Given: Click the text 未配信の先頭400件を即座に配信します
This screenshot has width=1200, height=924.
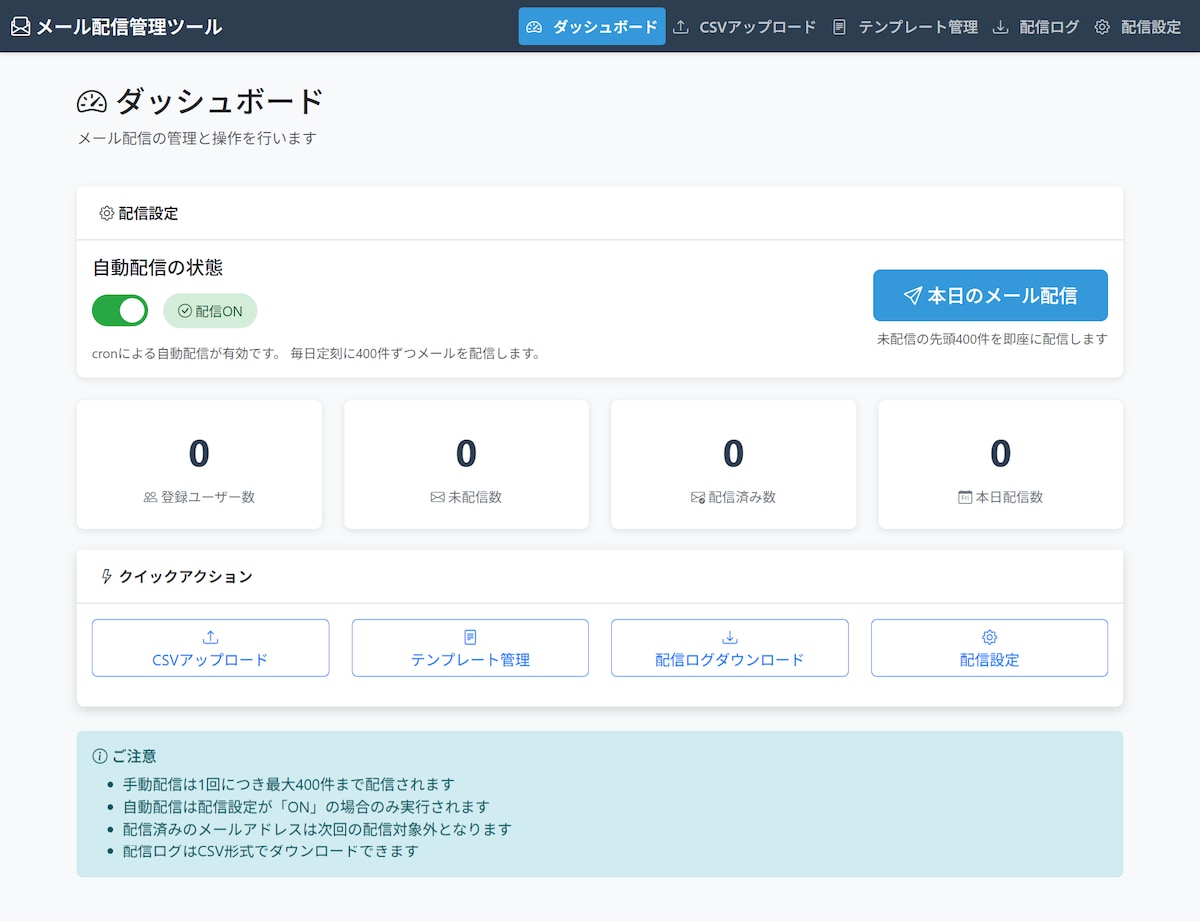Looking at the screenshot, I should pos(992,339).
